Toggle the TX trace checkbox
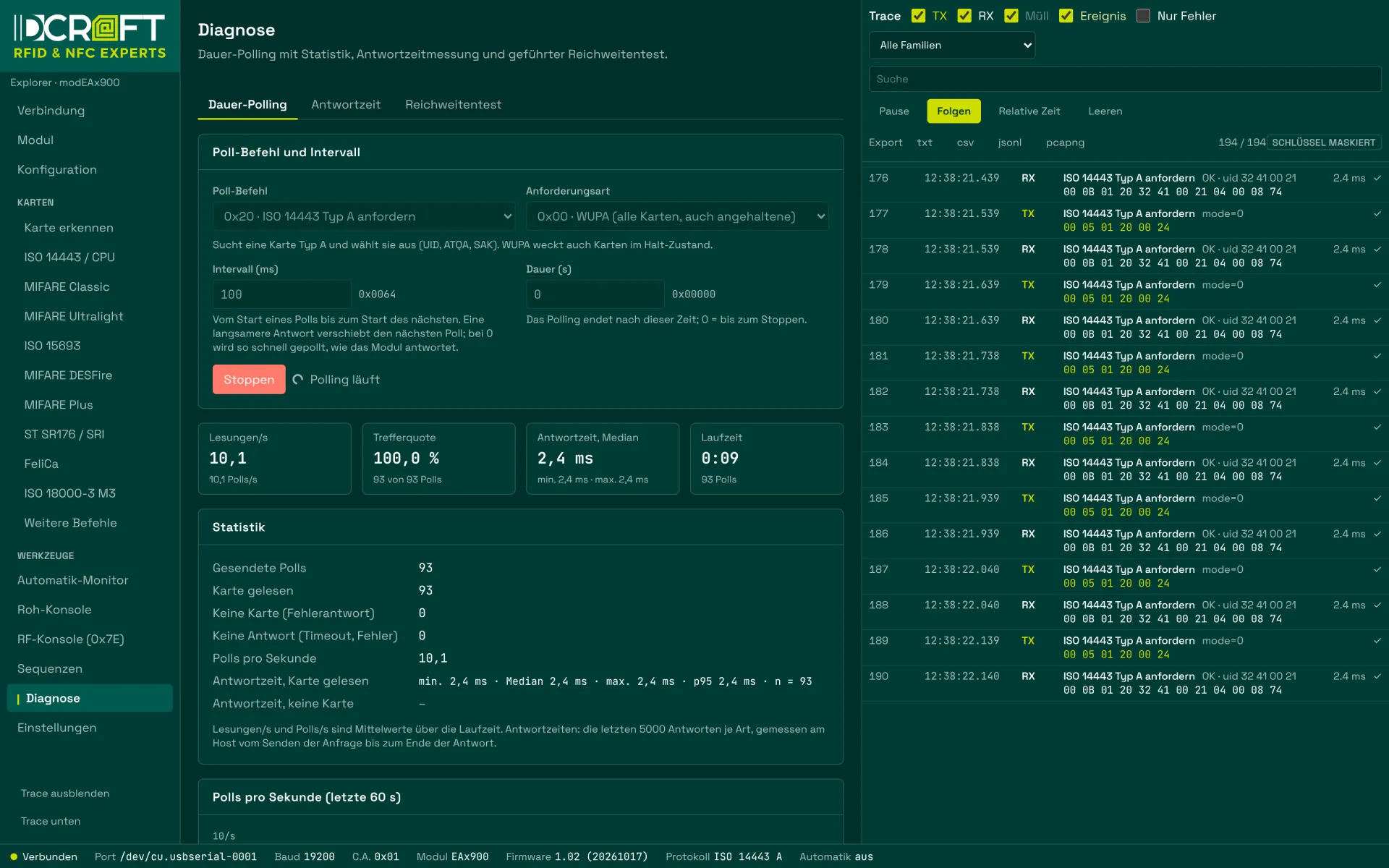 pos(918,16)
